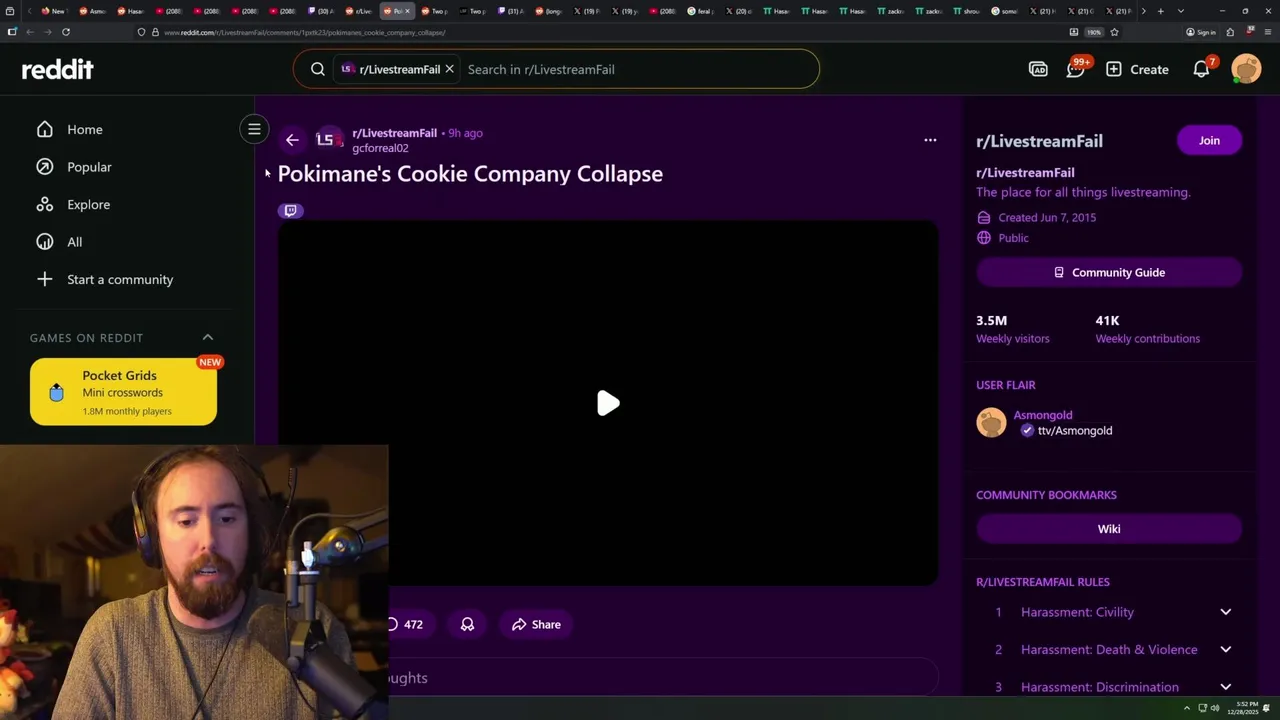1280x720 pixels.
Task: Expand rule 1 Harassment: Civility
Action: click(1109, 612)
